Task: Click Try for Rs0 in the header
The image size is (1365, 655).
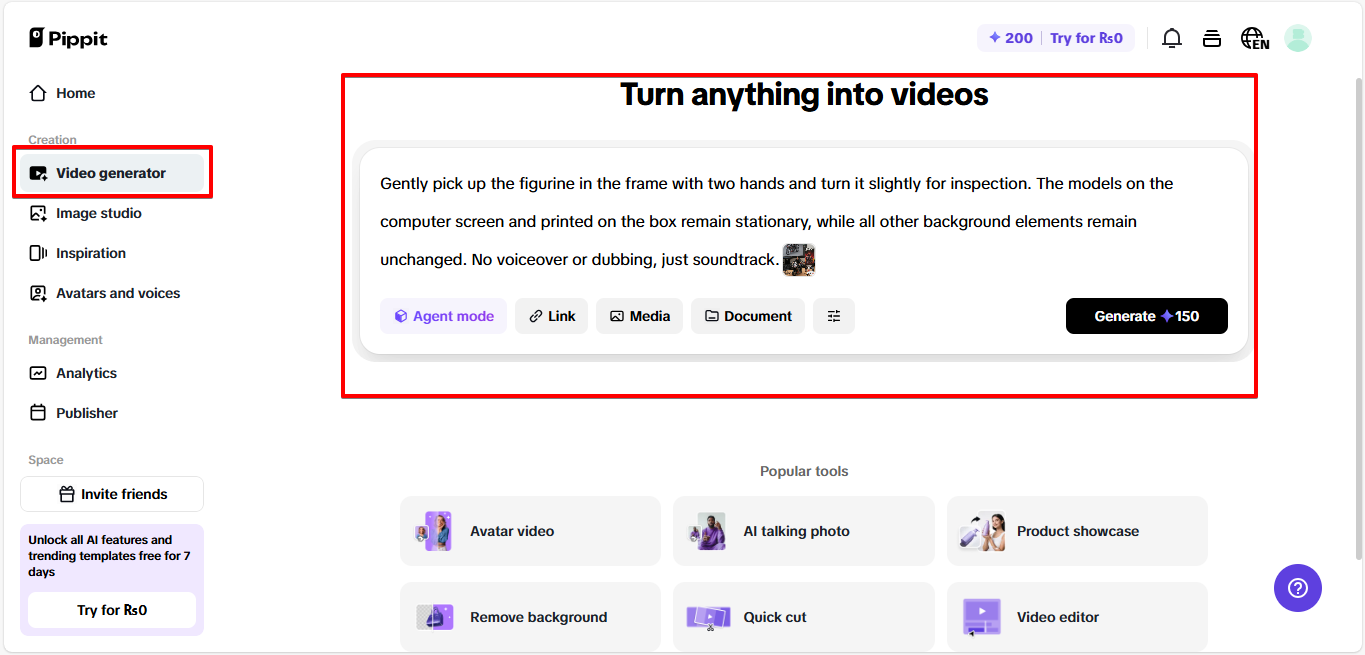Action: click(x=1087, y=37)
